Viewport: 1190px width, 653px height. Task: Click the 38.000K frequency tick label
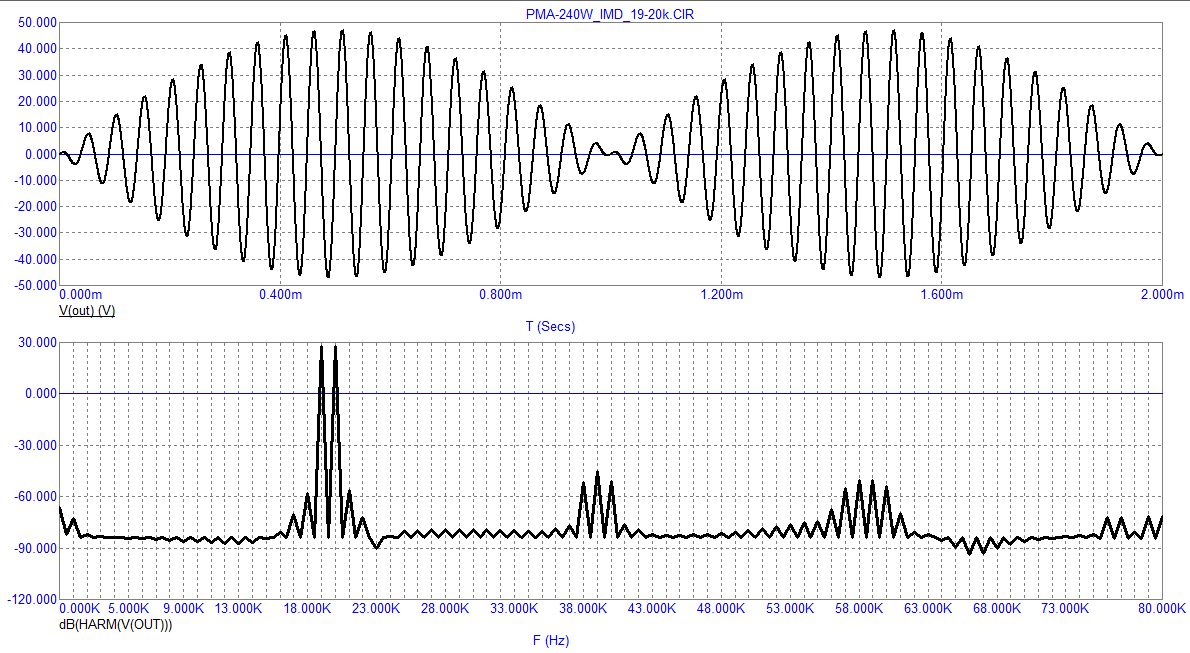tap(583, 609)
